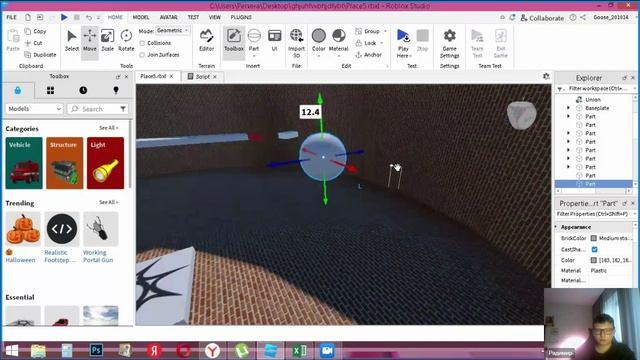The width and height of the screenshot is (640, 360).
Task: Open Toolbox Recent tab
Action: (83, 90)
